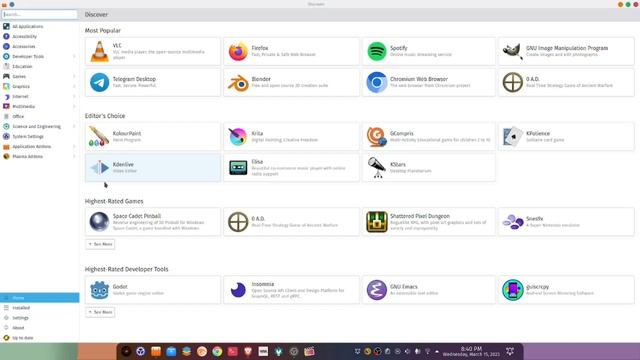Open the guiscrcpy app icon
Viewport: 640px width, 360px height.
(x=512, y=290)
